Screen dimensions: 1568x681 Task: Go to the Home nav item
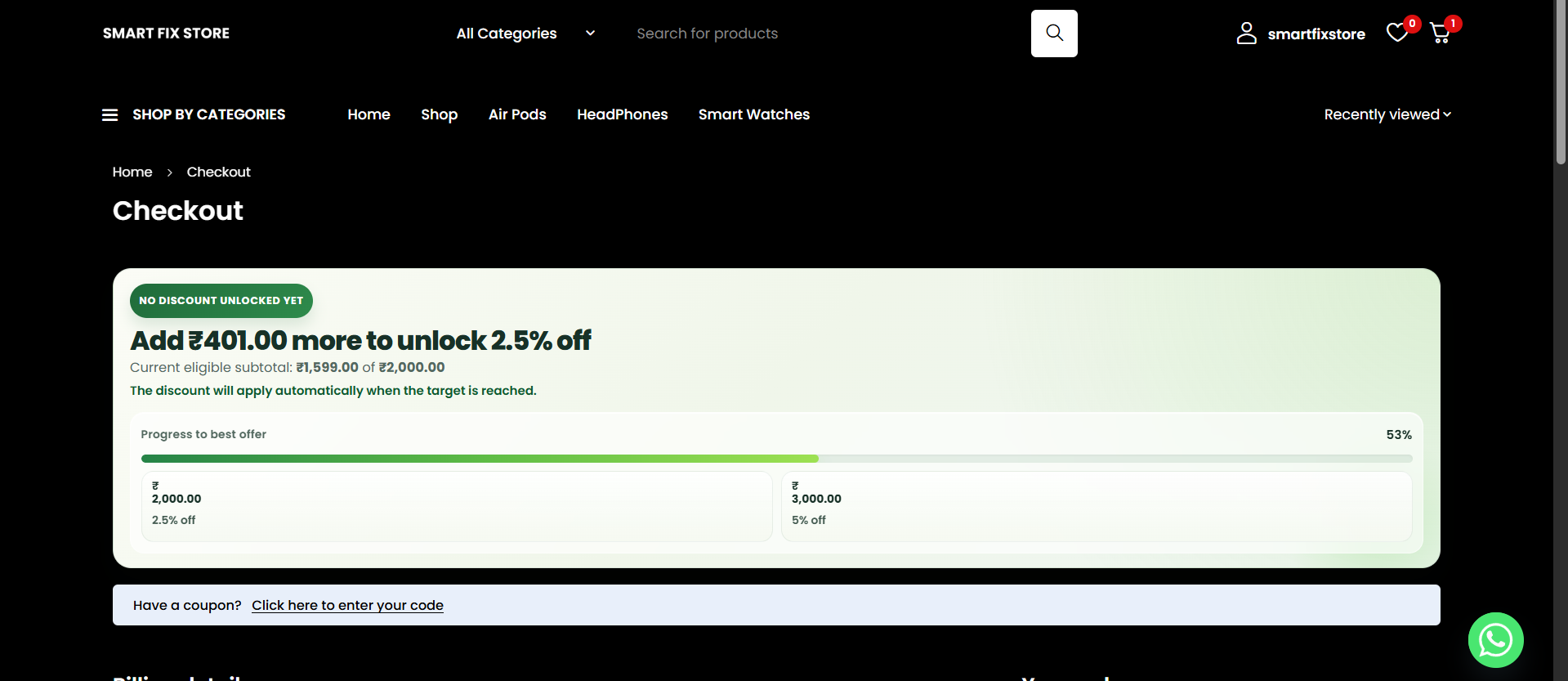click(369, 114)
